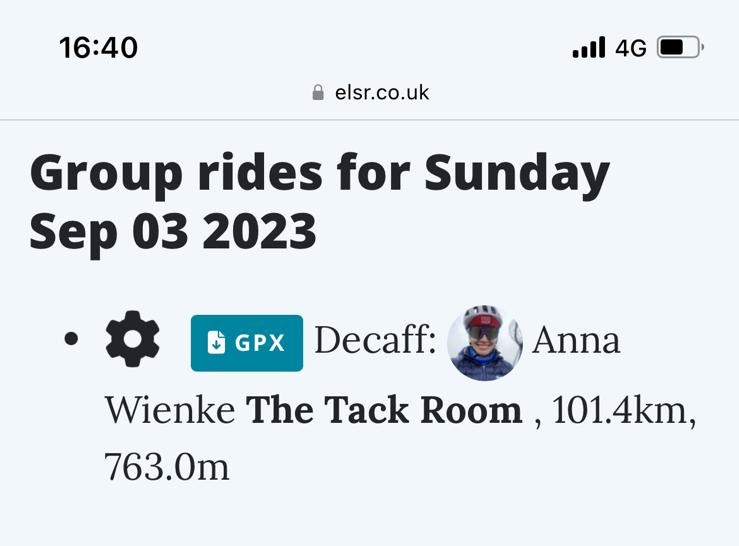This screenshot has height=546, width=739.
Task: Click the 101.4km distance text
Action: point(624,410)
